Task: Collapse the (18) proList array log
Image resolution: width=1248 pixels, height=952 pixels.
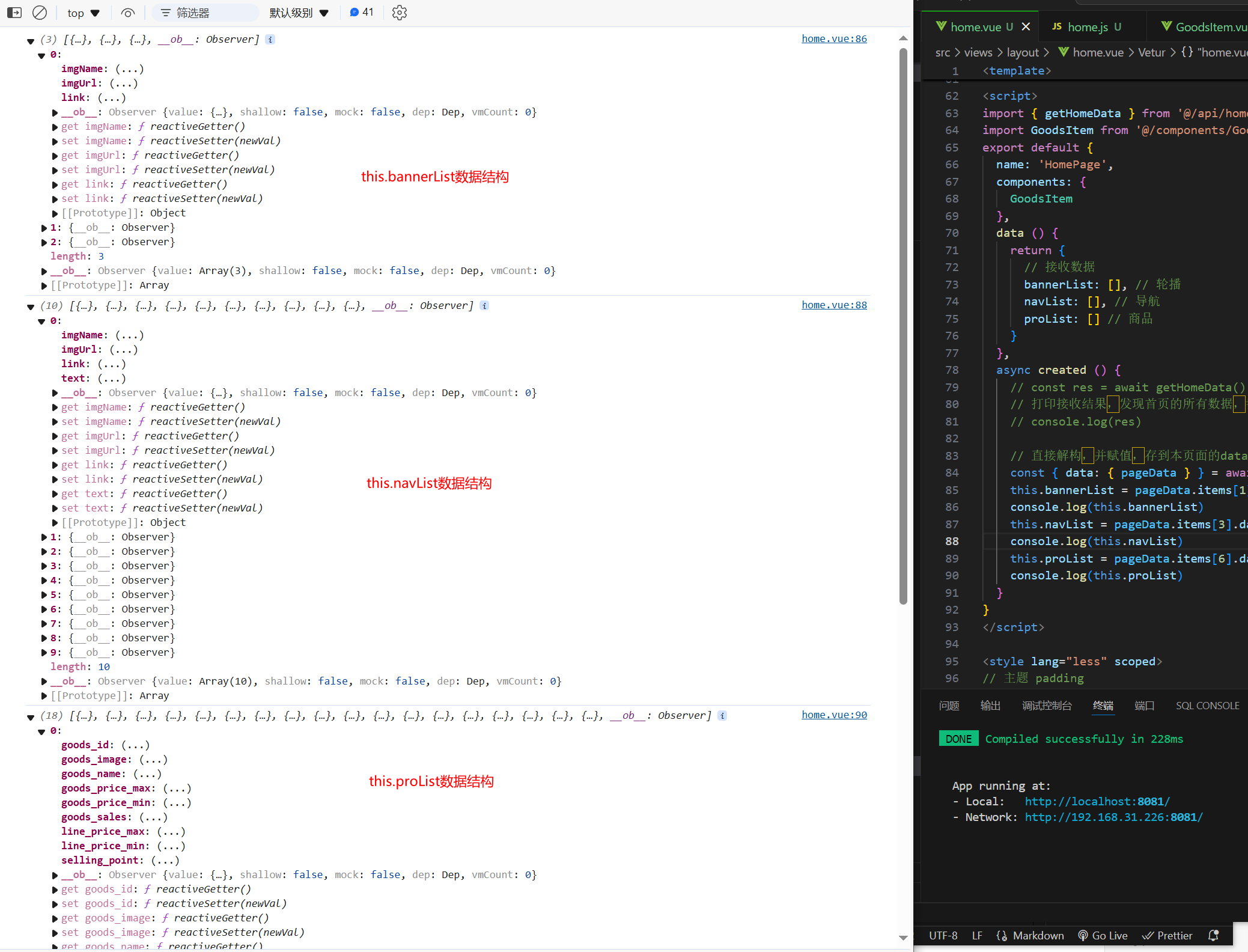Action: coord(31,717)
